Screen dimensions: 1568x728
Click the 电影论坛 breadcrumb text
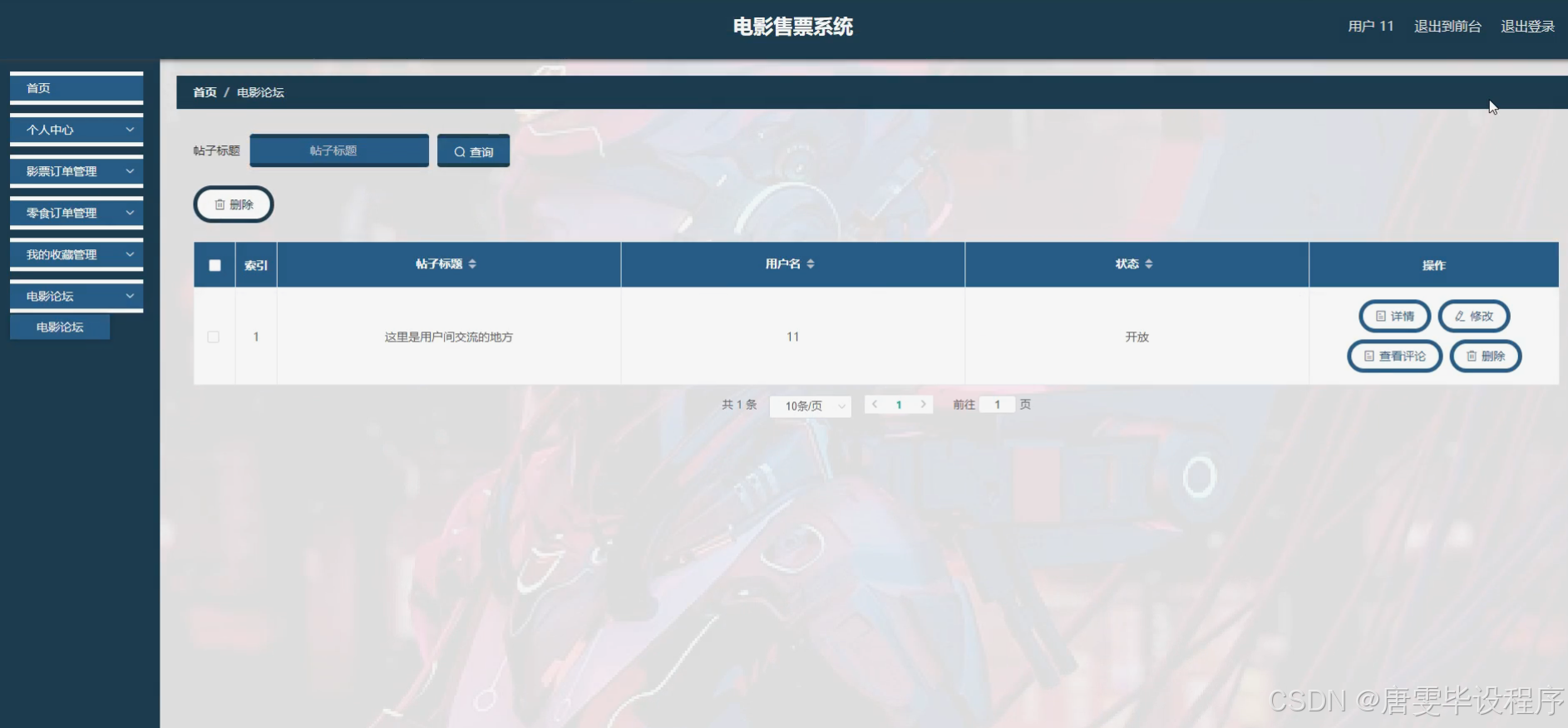click(x=260, y=92)
